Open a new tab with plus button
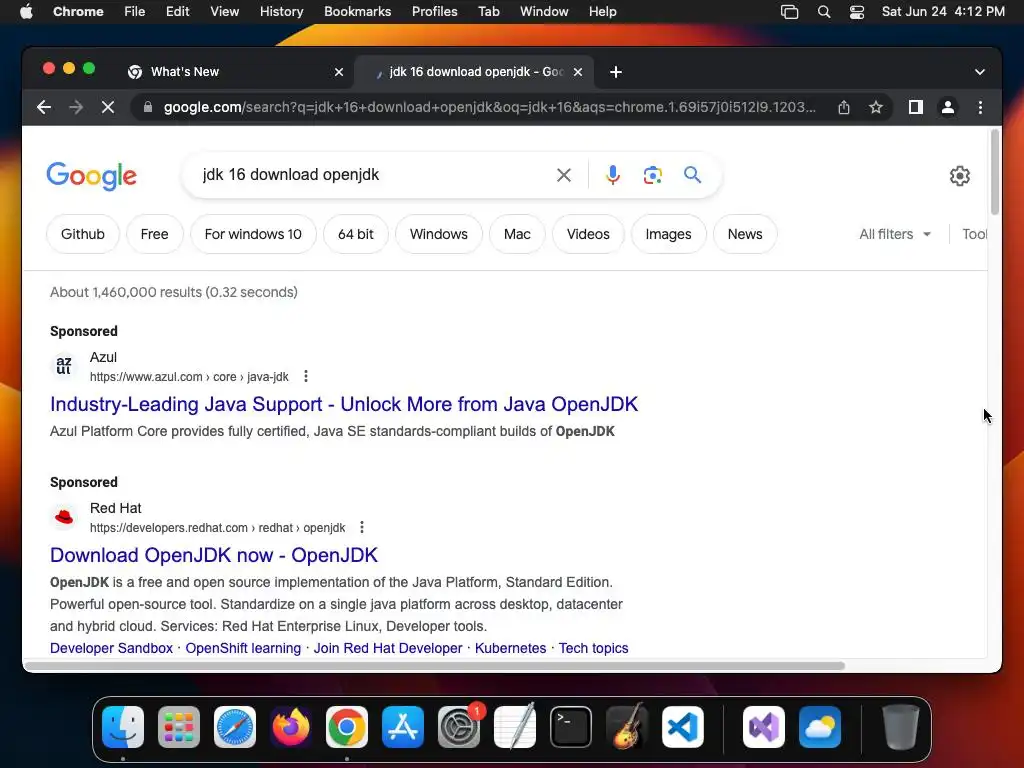Image resolution: width=1024 pixels, height=768 pixels. (x=616, y=72)
